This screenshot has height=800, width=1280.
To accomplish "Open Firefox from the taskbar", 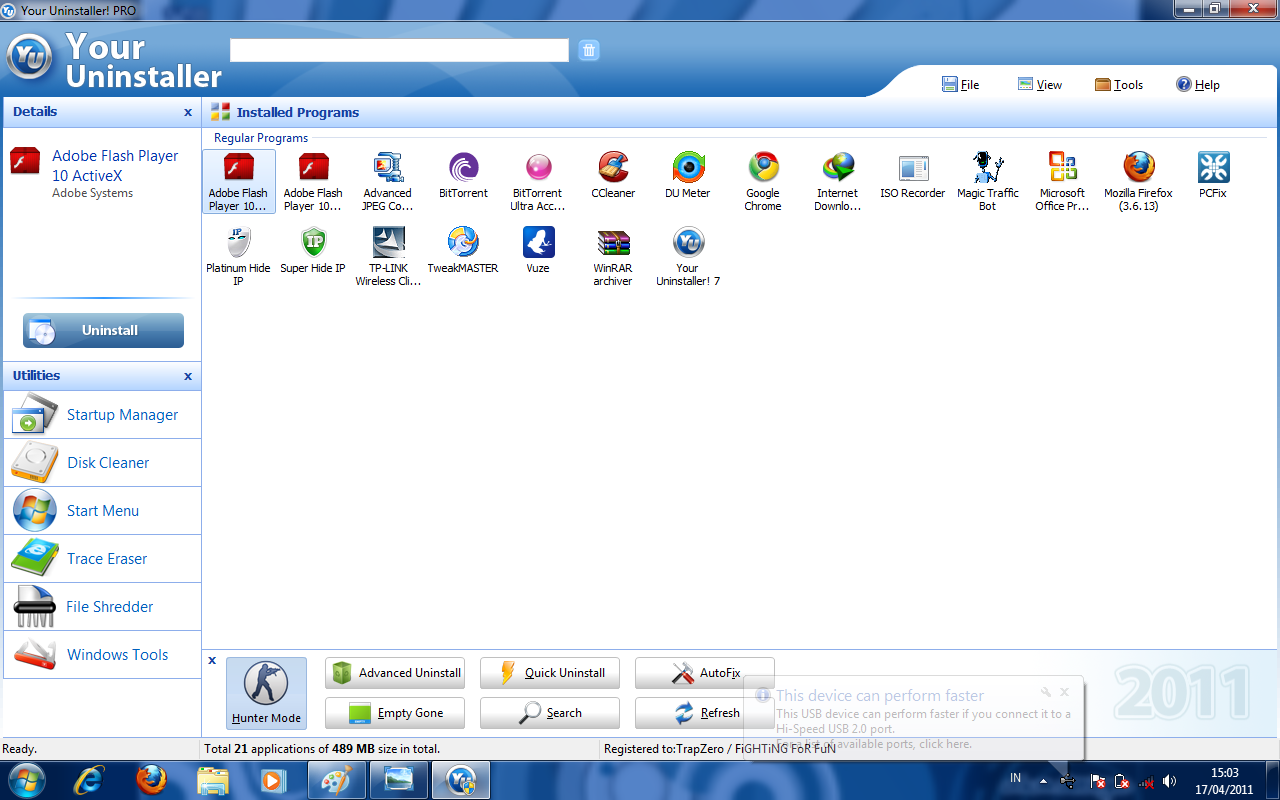I will point(151,779).
